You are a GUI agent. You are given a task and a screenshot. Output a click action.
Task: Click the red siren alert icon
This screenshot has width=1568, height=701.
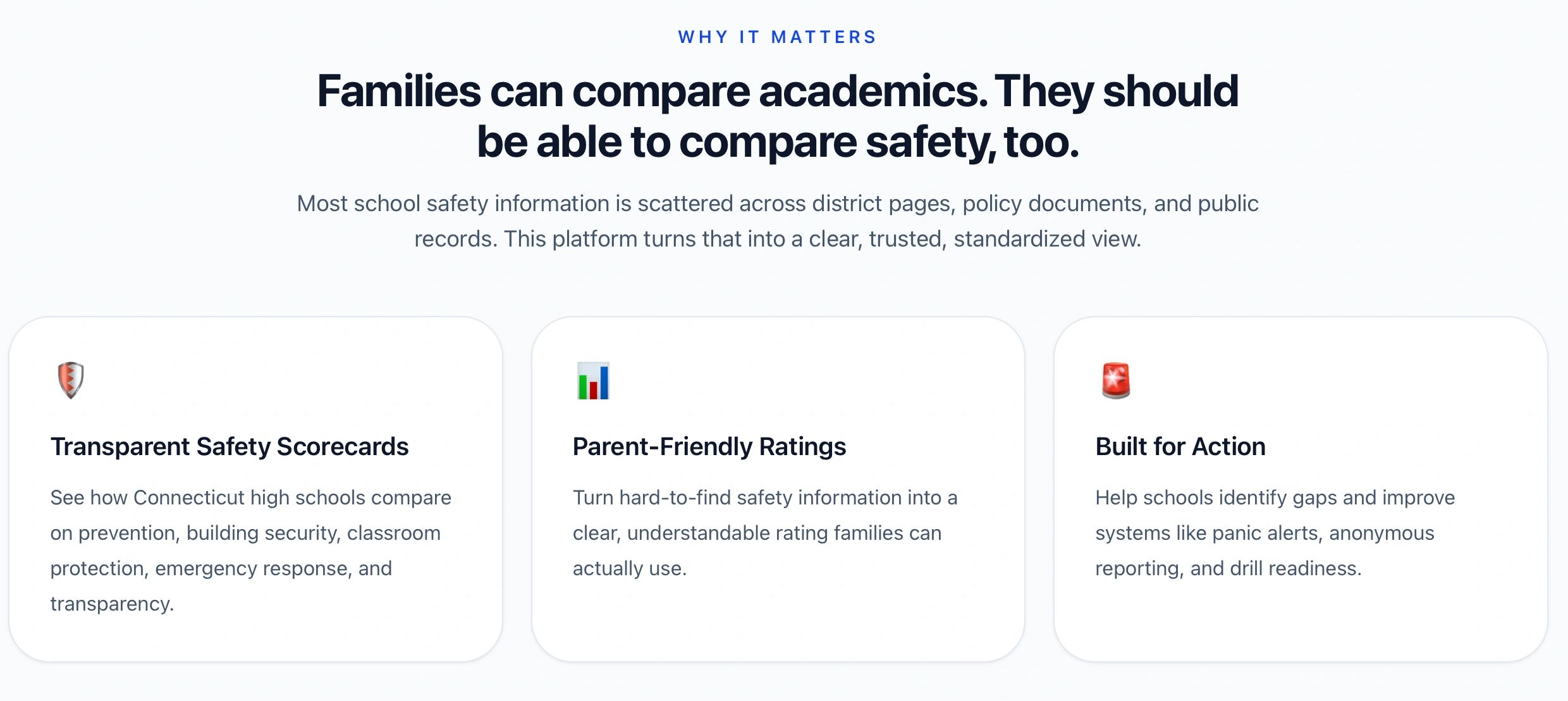point(1115,381)
